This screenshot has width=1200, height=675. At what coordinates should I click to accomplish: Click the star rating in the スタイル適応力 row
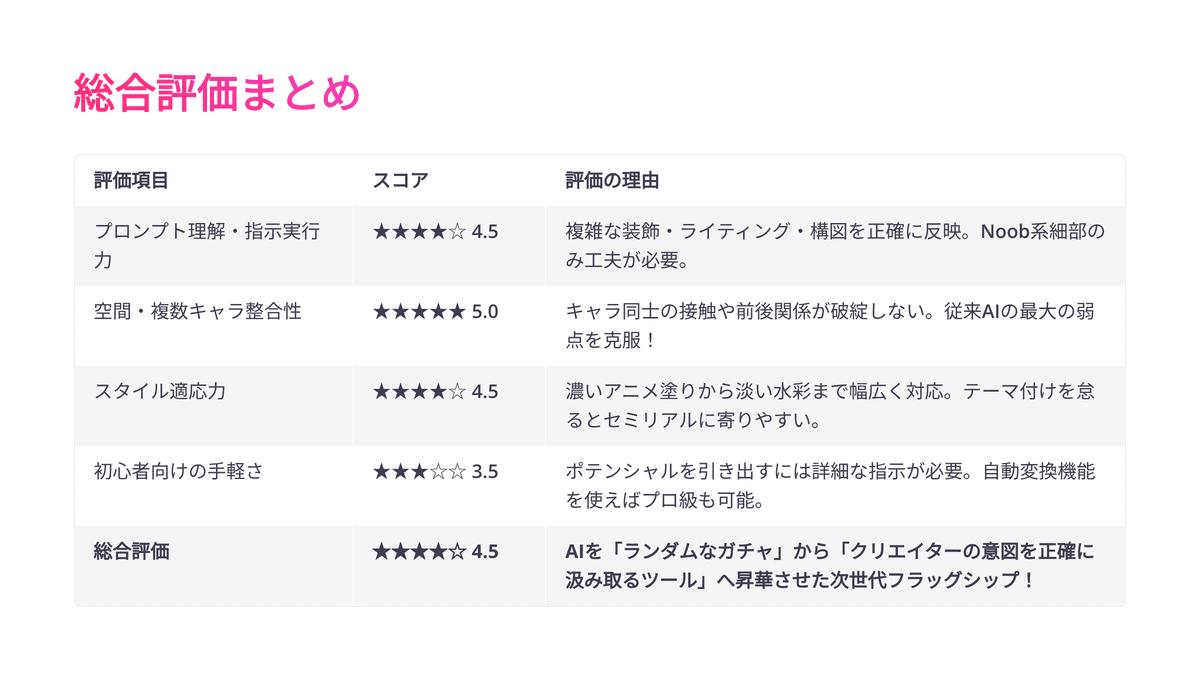[x=419, y=391]
